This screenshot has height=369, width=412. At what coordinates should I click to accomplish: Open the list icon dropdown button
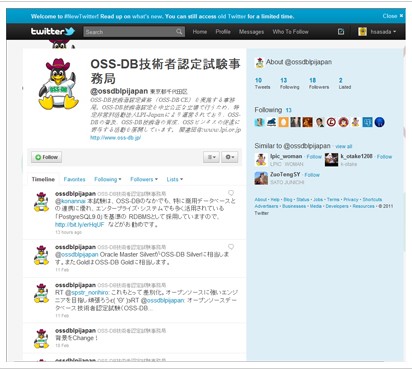(x=212, y=157)
